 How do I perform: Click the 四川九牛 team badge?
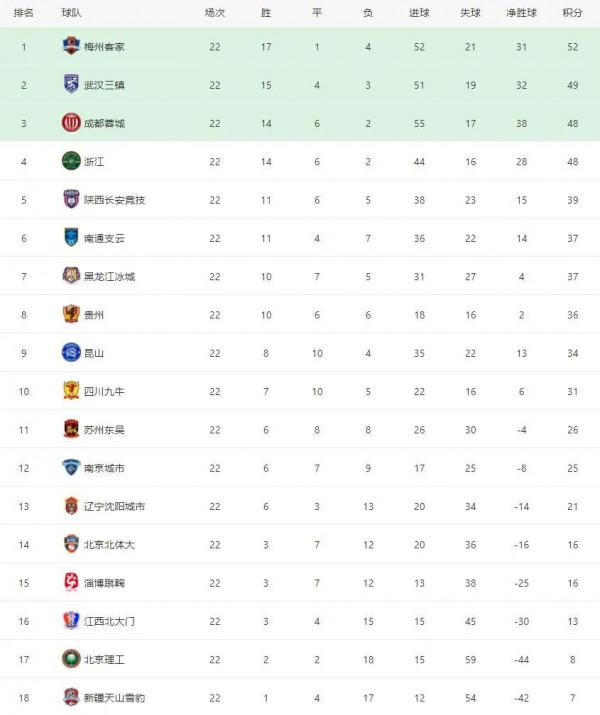pos(71,391)
